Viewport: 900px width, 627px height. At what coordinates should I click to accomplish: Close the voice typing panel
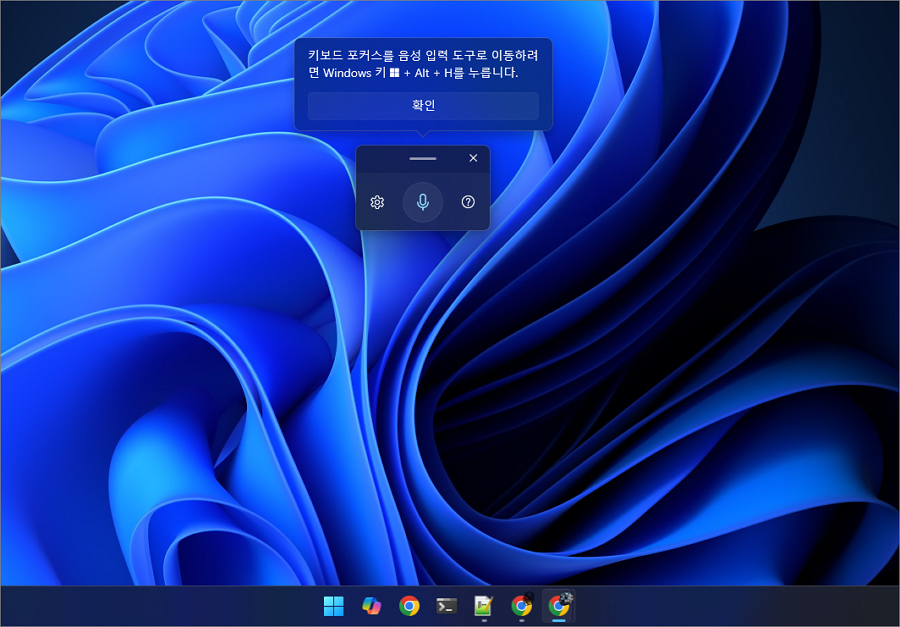(x=473, y=158)
